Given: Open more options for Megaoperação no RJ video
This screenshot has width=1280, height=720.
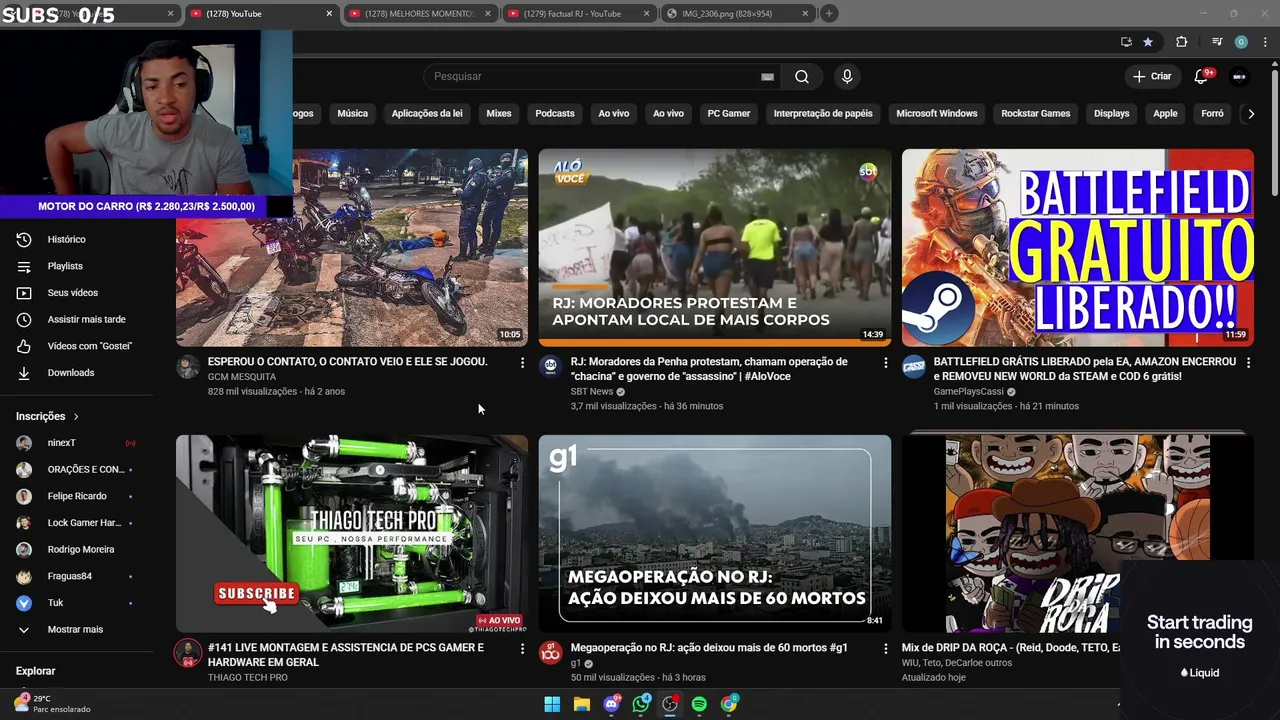Looking at the screenshot, I should [885, 649].
